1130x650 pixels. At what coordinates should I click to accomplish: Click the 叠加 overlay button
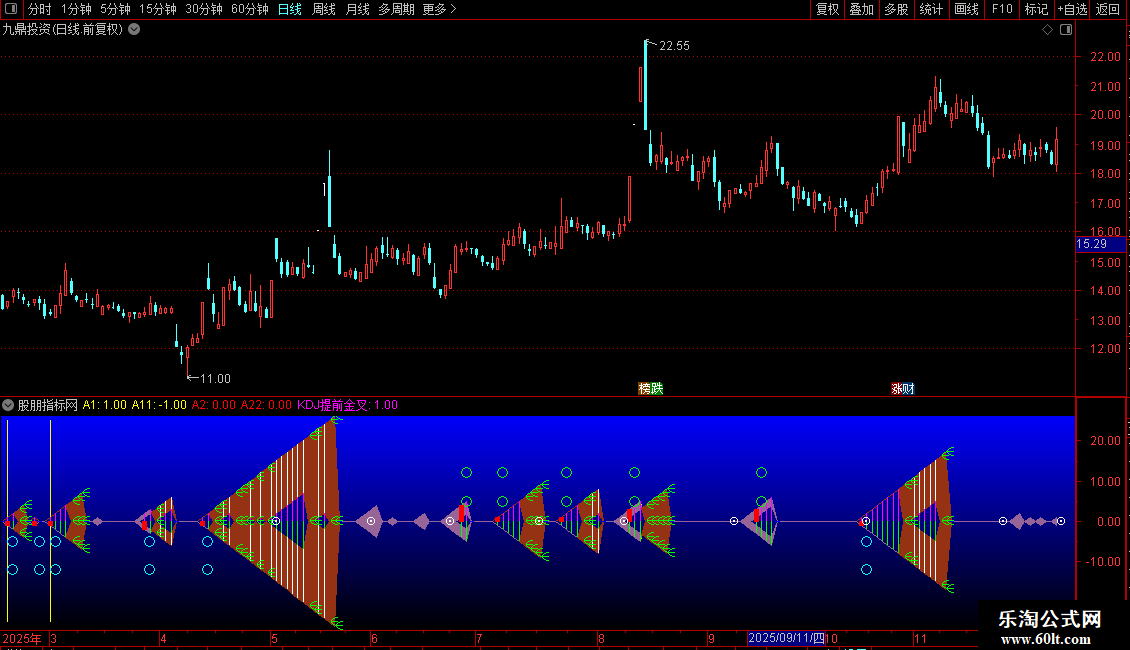861,9
